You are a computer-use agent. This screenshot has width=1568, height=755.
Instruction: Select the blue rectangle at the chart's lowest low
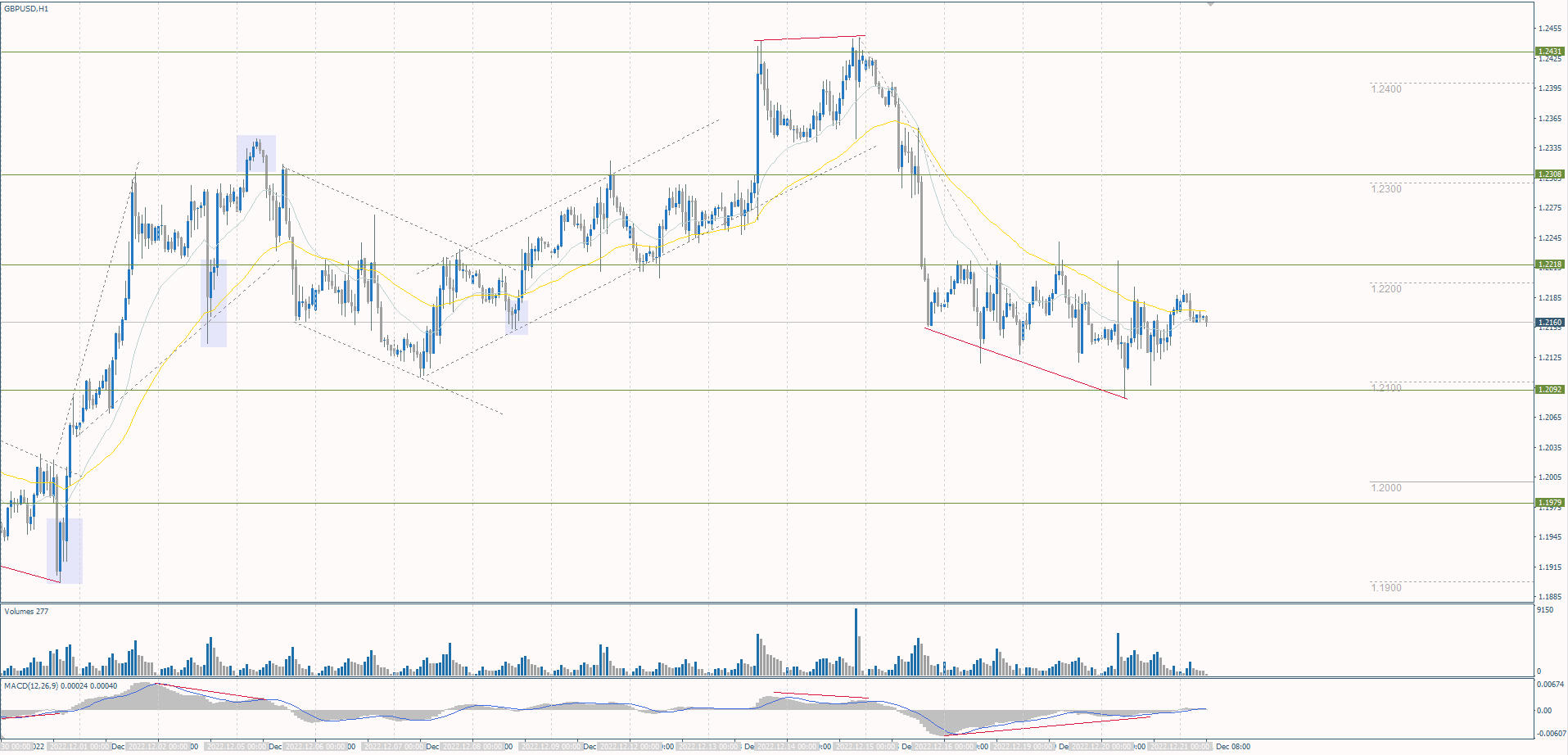click(65, 551)
